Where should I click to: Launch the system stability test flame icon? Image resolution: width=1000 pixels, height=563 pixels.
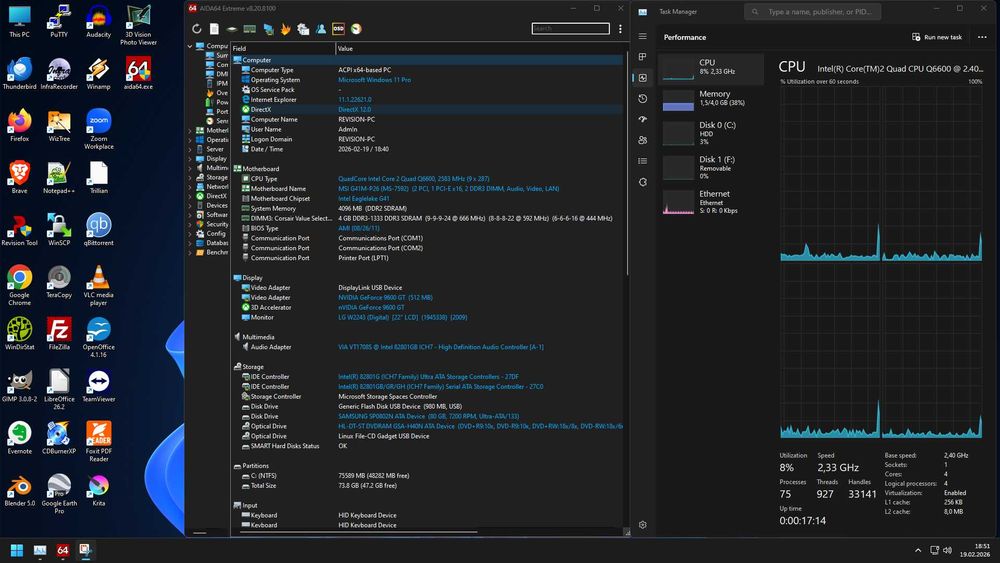286,29
